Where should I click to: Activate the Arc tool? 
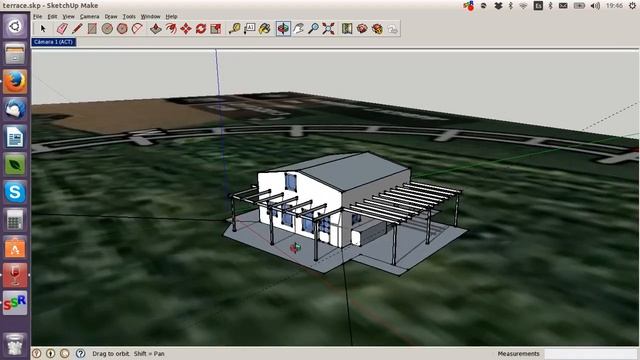(137, 29)
